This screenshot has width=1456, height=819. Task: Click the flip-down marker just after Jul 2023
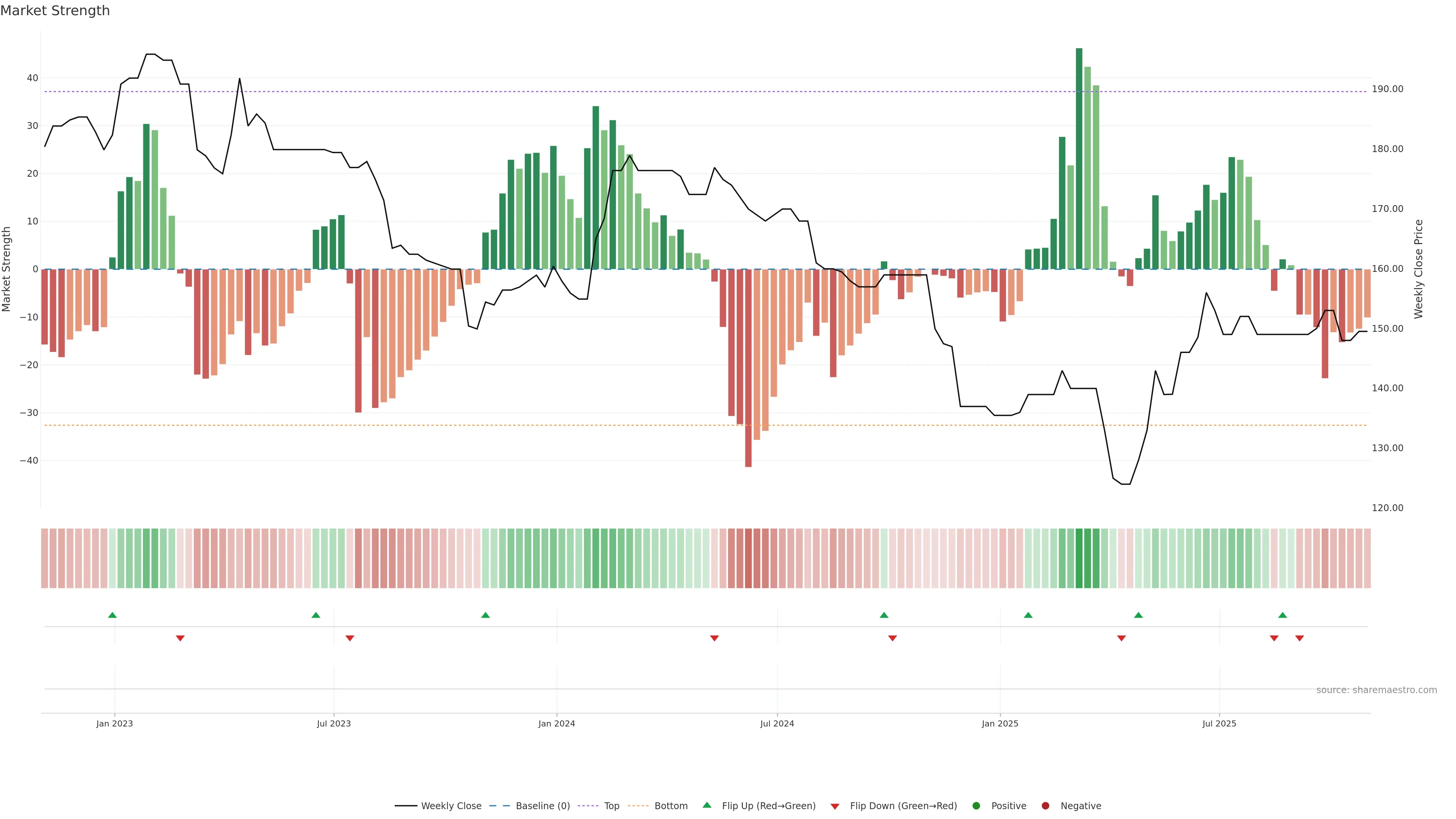pos(350,638)
